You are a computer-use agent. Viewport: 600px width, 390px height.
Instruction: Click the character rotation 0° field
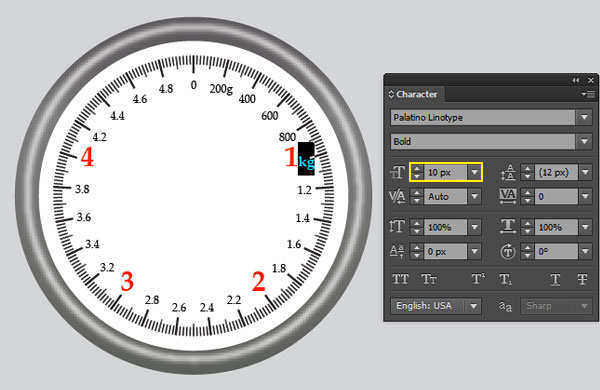pyautogui.click(x=556, y=252)
